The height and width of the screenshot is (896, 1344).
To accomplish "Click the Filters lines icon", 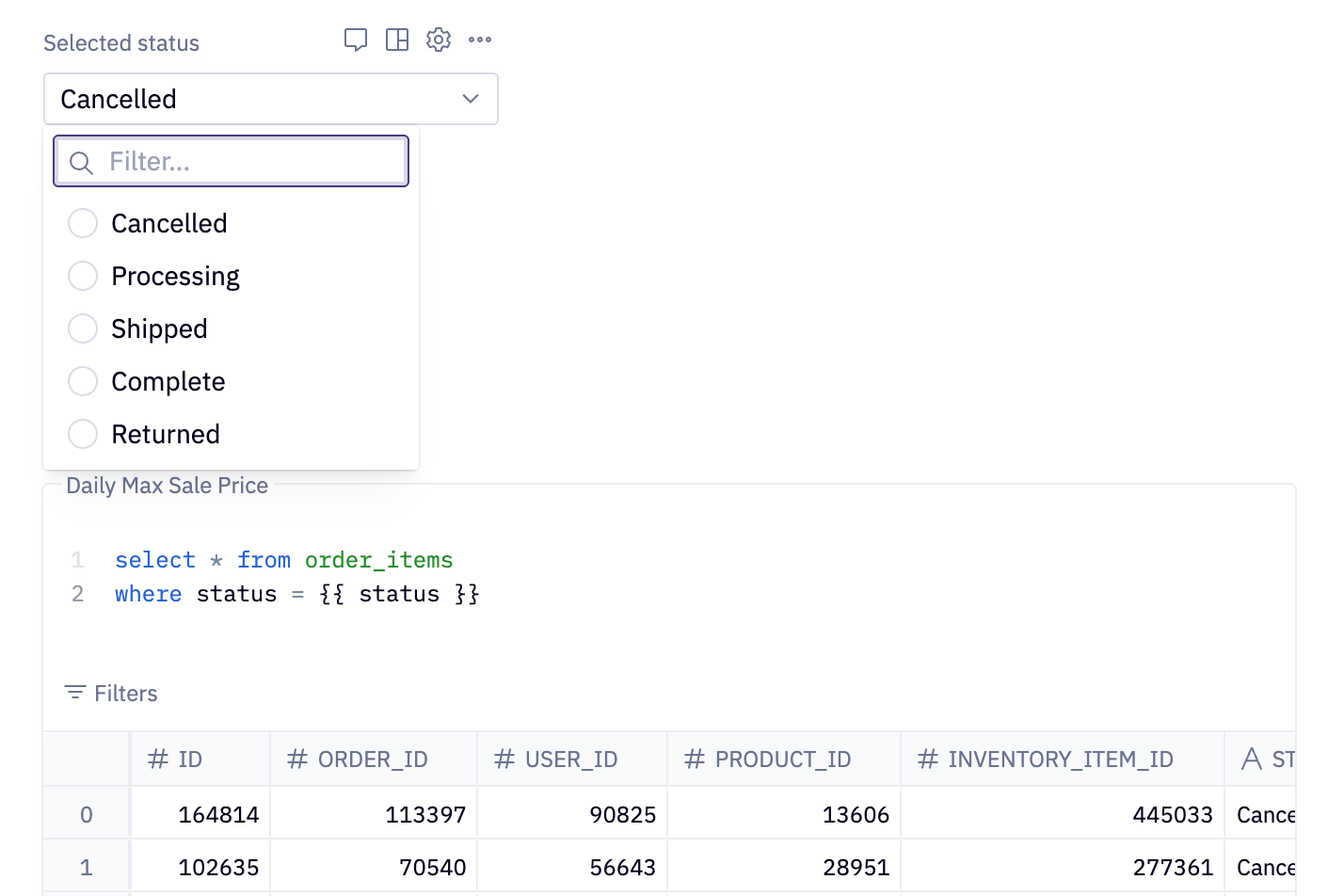I will pyautogui.click(x=74, y=693).
